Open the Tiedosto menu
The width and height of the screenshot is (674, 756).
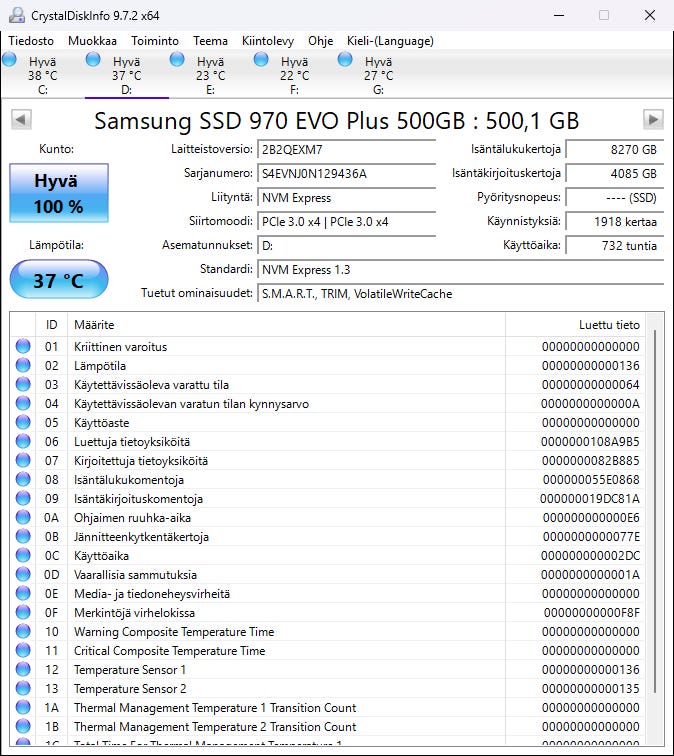[33, 41]
